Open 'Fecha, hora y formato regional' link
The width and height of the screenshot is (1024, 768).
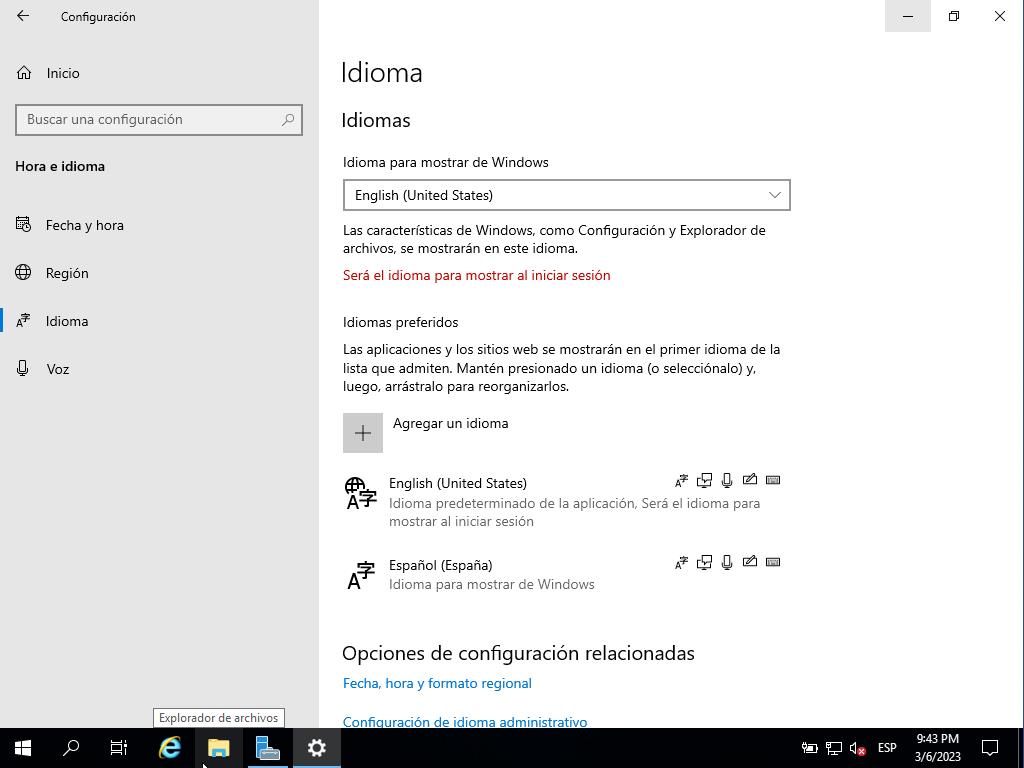(x=437, y=683)
